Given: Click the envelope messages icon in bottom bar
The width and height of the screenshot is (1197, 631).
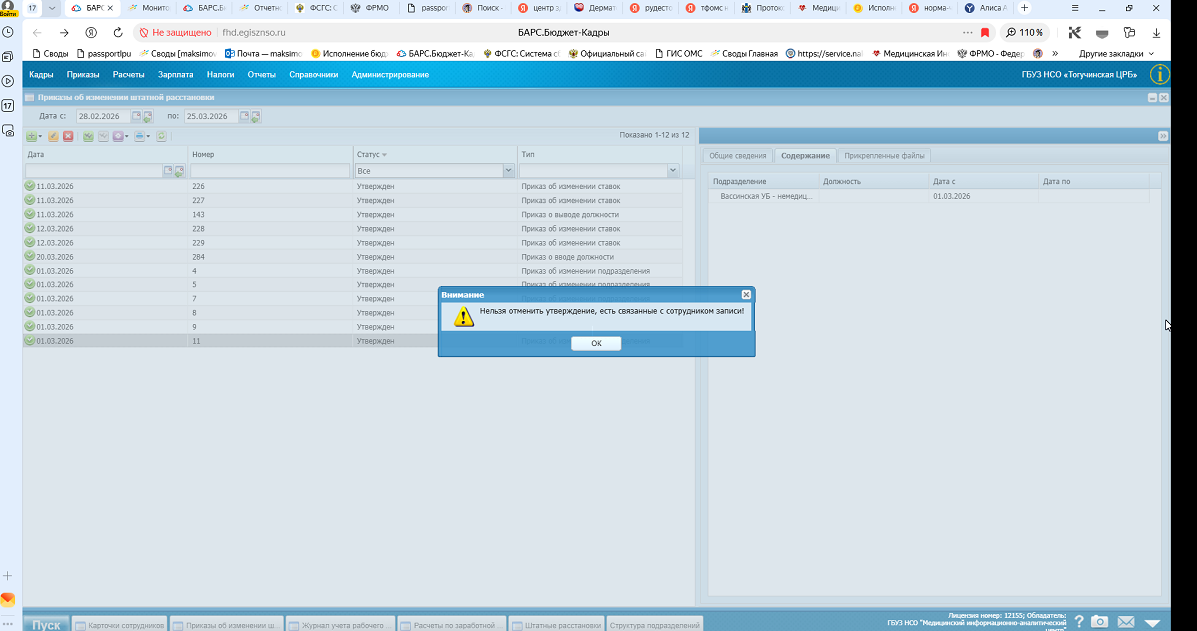Looking at the screenshot, I should 1126,622.
